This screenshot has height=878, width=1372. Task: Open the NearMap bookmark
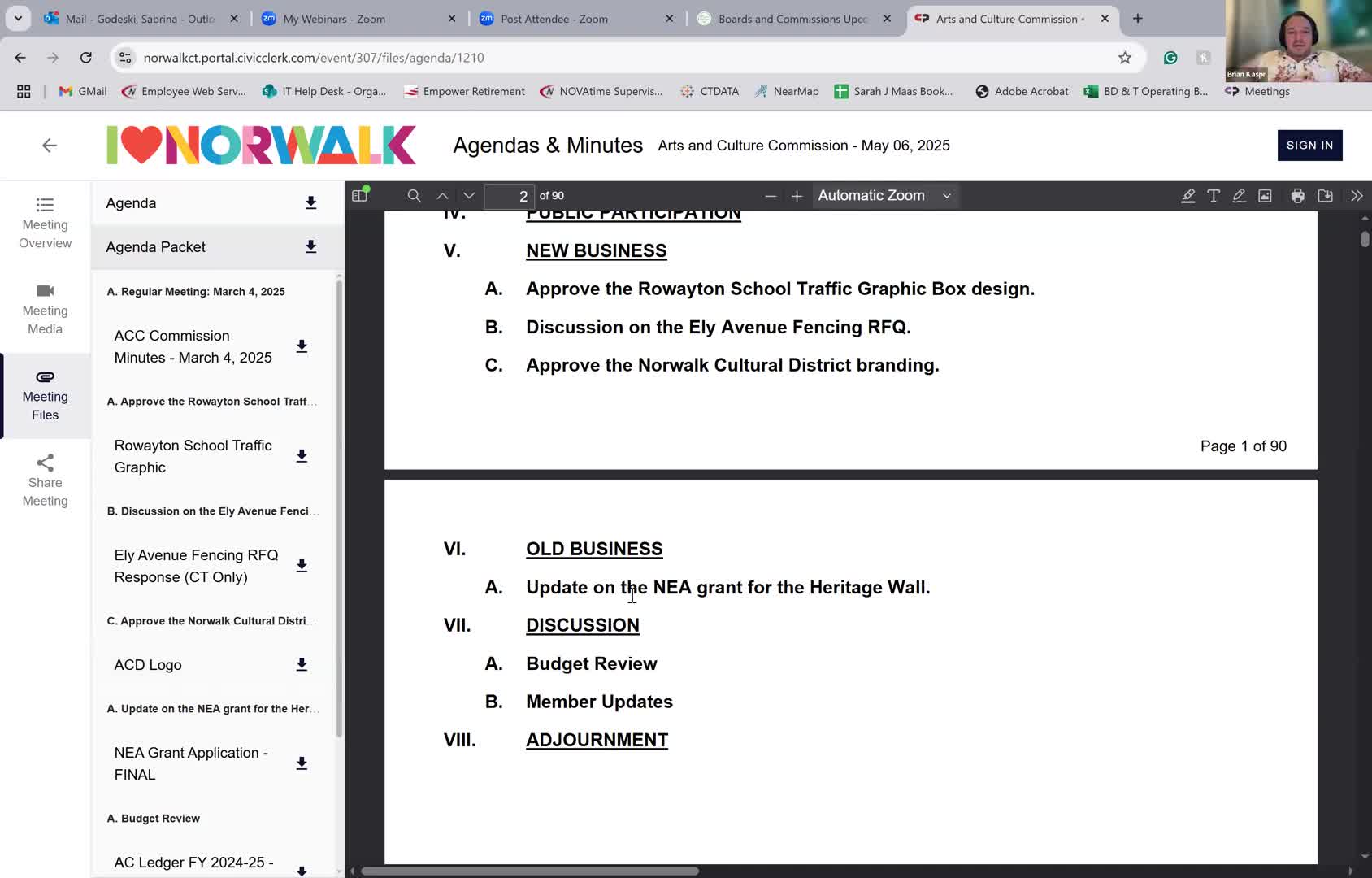(x=787, y=92)
